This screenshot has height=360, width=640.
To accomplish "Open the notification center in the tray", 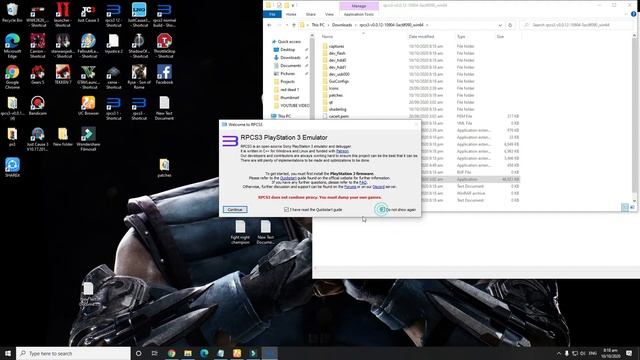I will click(629, 353).
